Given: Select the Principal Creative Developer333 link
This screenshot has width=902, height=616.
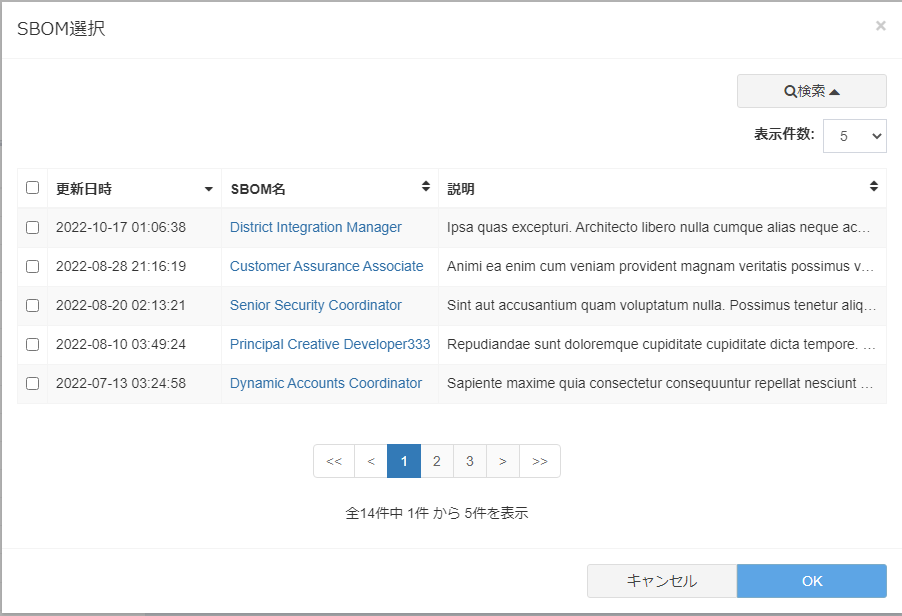Looking at the screenshot, I should (x=330, y=344).
